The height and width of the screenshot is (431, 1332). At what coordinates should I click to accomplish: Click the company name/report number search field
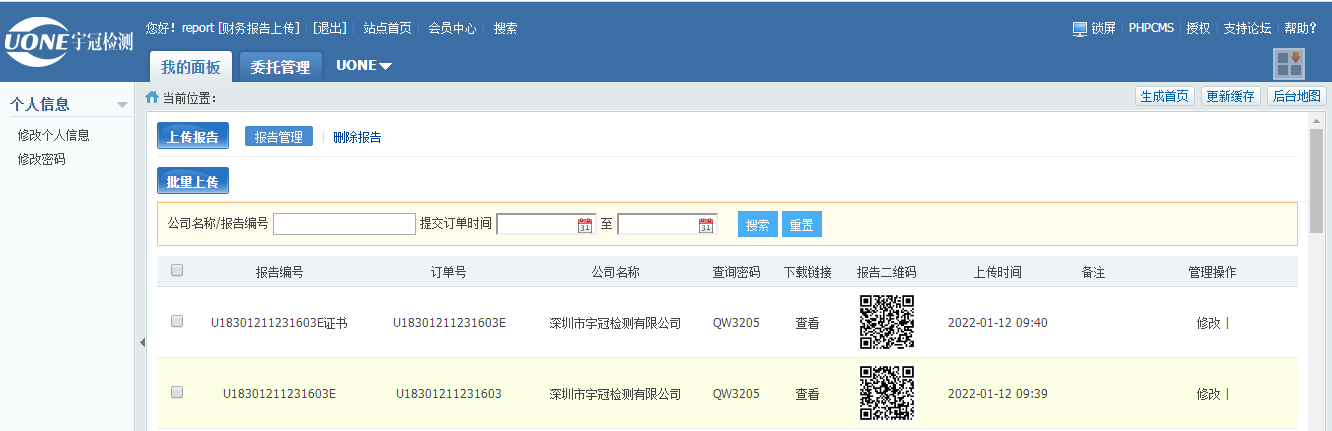(344, 224)
